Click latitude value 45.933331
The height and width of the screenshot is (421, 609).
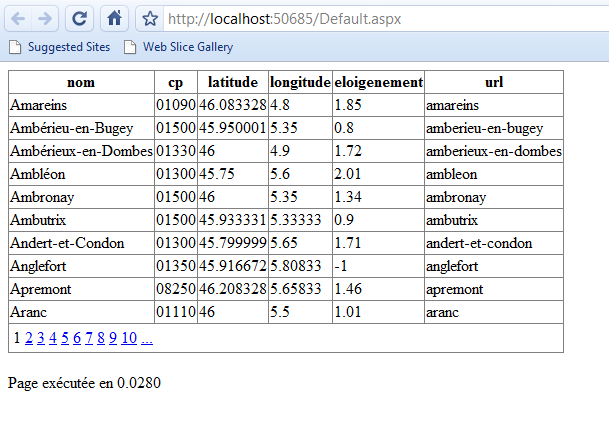point(233,220)
